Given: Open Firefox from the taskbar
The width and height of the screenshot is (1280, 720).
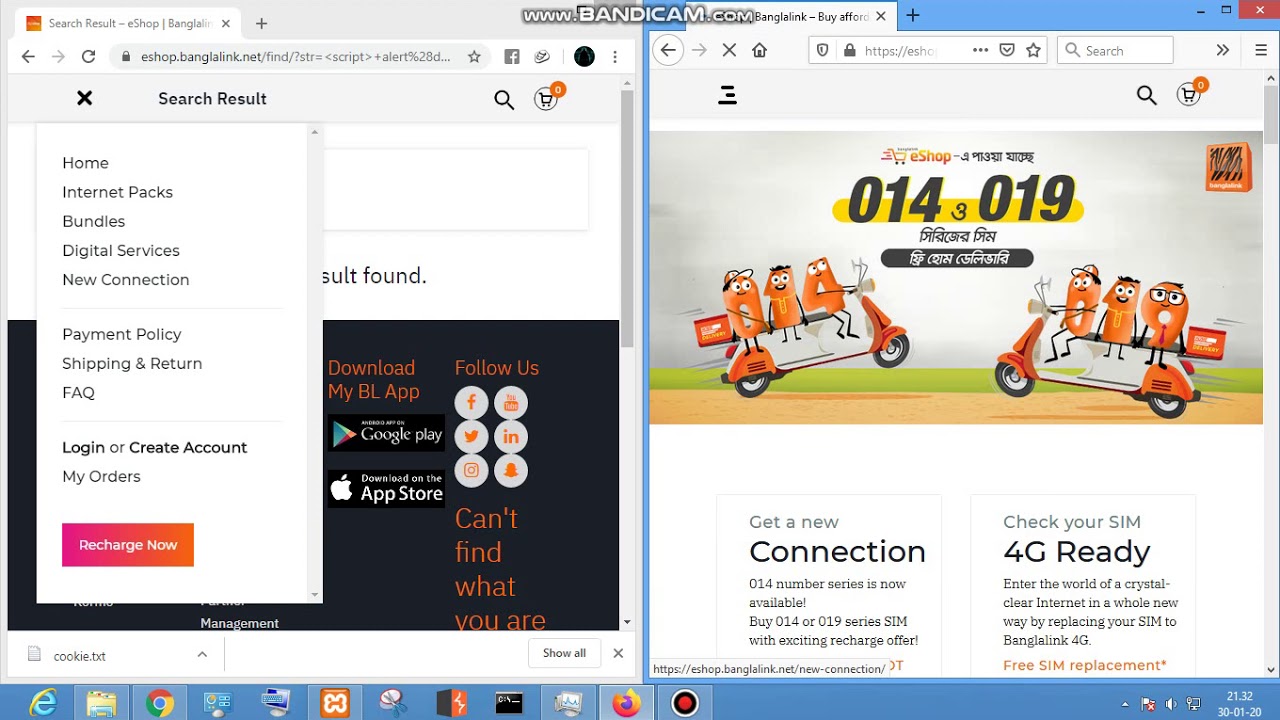Looking at the screenshot, I should tap(627, 704).
